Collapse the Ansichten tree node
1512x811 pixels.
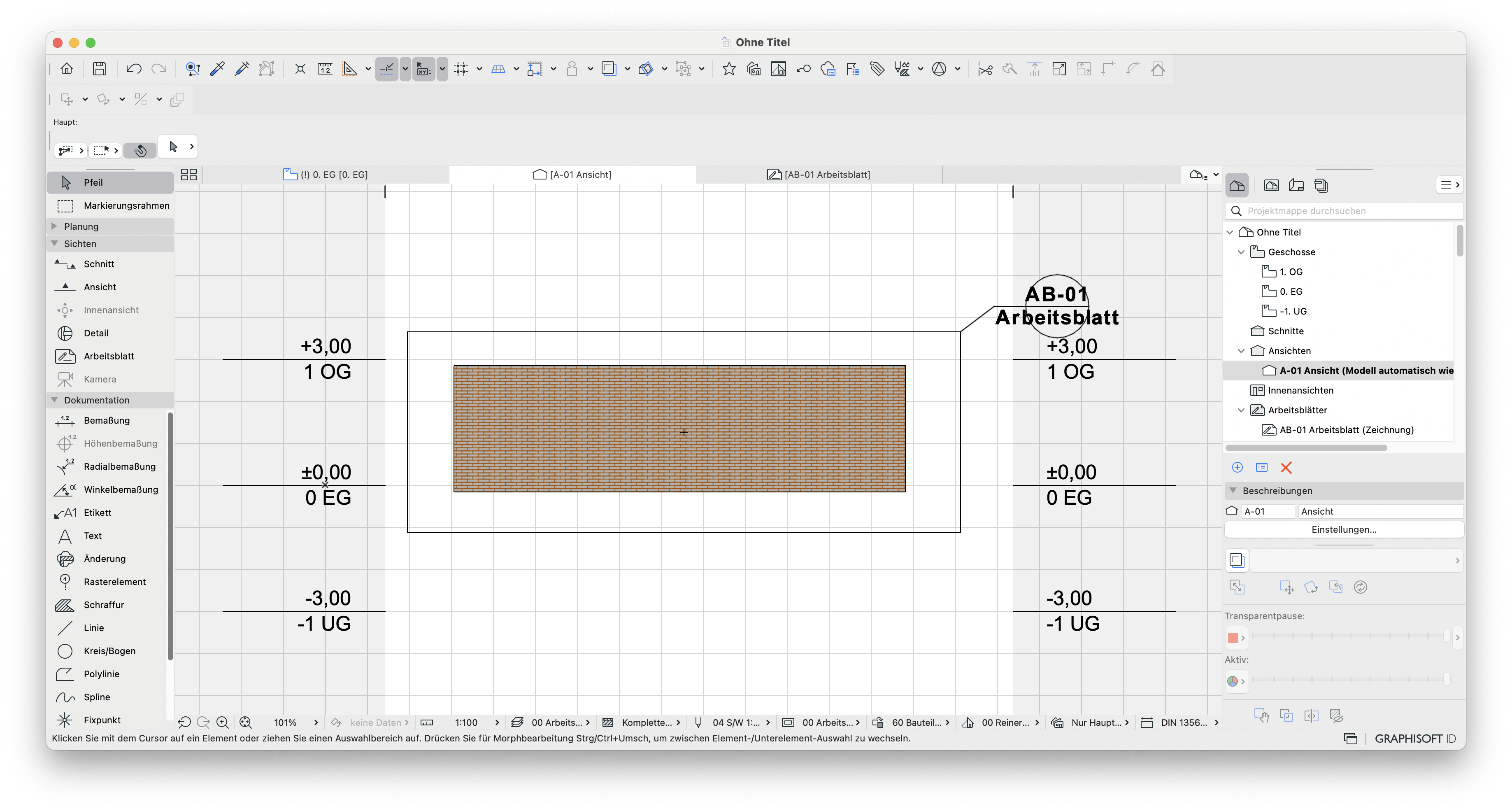click(x=1241, y=351)
